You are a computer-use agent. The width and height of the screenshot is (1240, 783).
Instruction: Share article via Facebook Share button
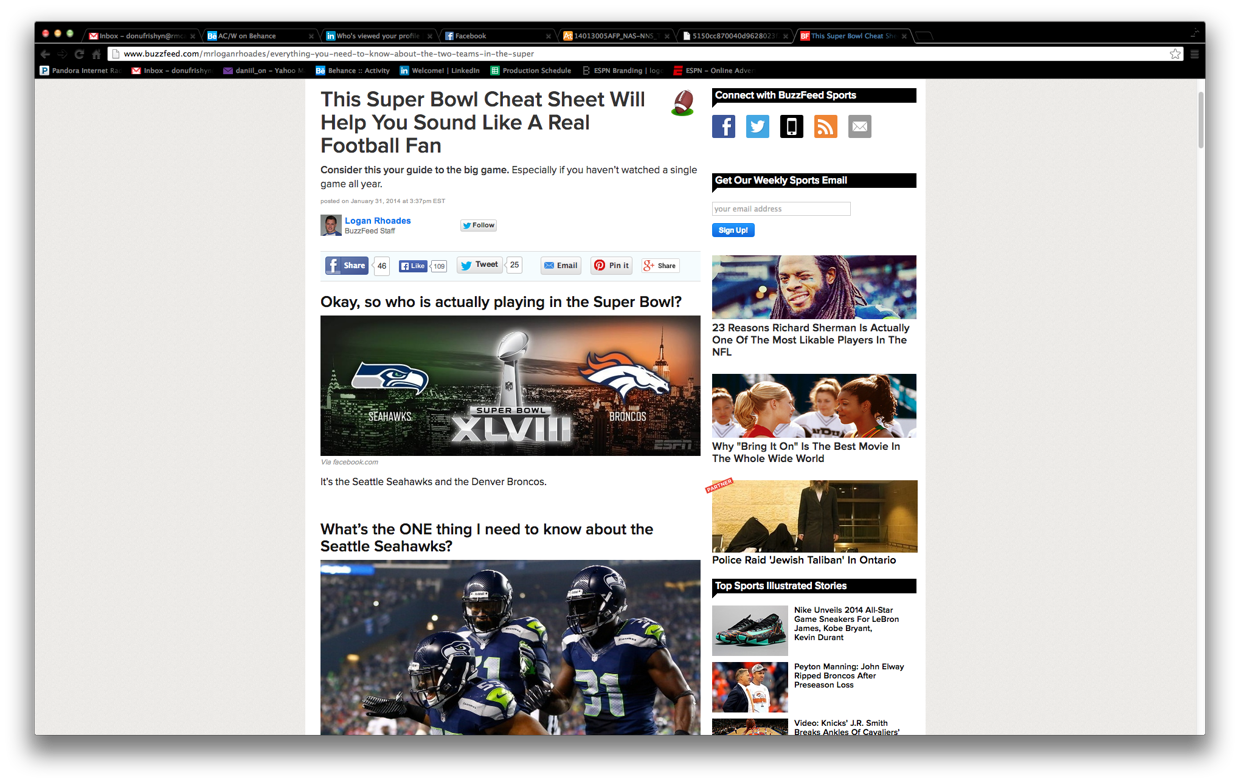347,266
